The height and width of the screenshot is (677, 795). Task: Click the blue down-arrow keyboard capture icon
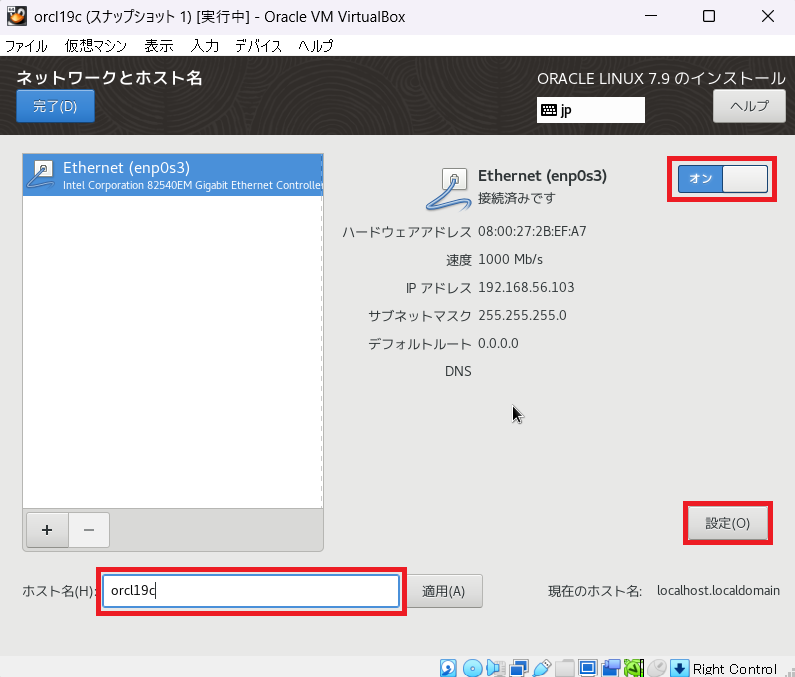[680, 668]
